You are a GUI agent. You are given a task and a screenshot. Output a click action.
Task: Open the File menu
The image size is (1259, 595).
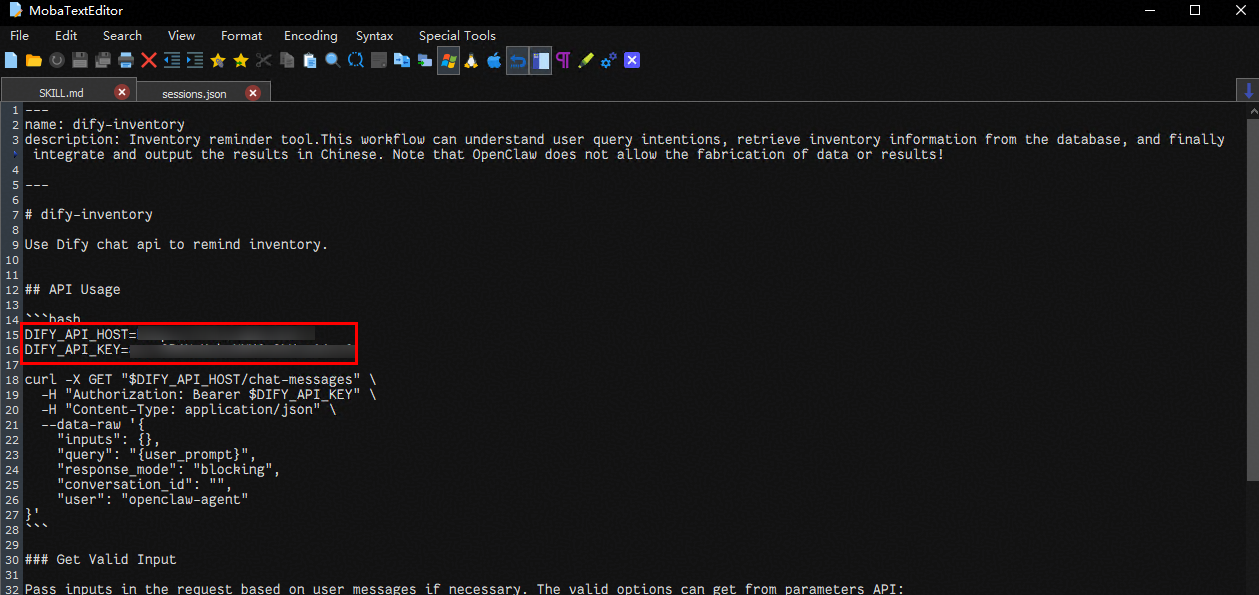pos(20,36)
